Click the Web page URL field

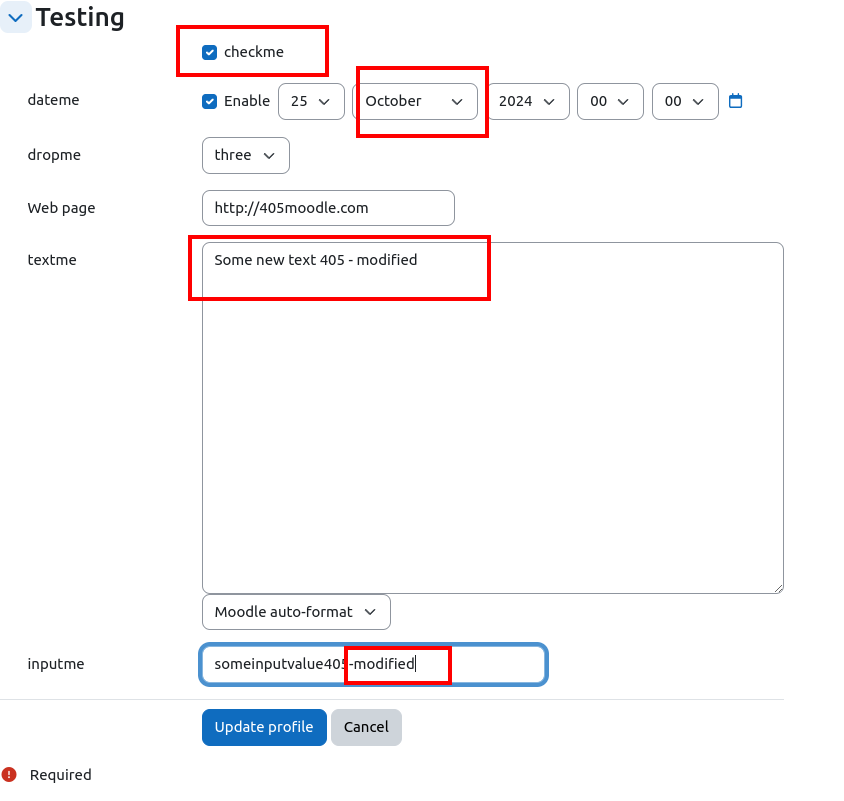pos(328,208)
